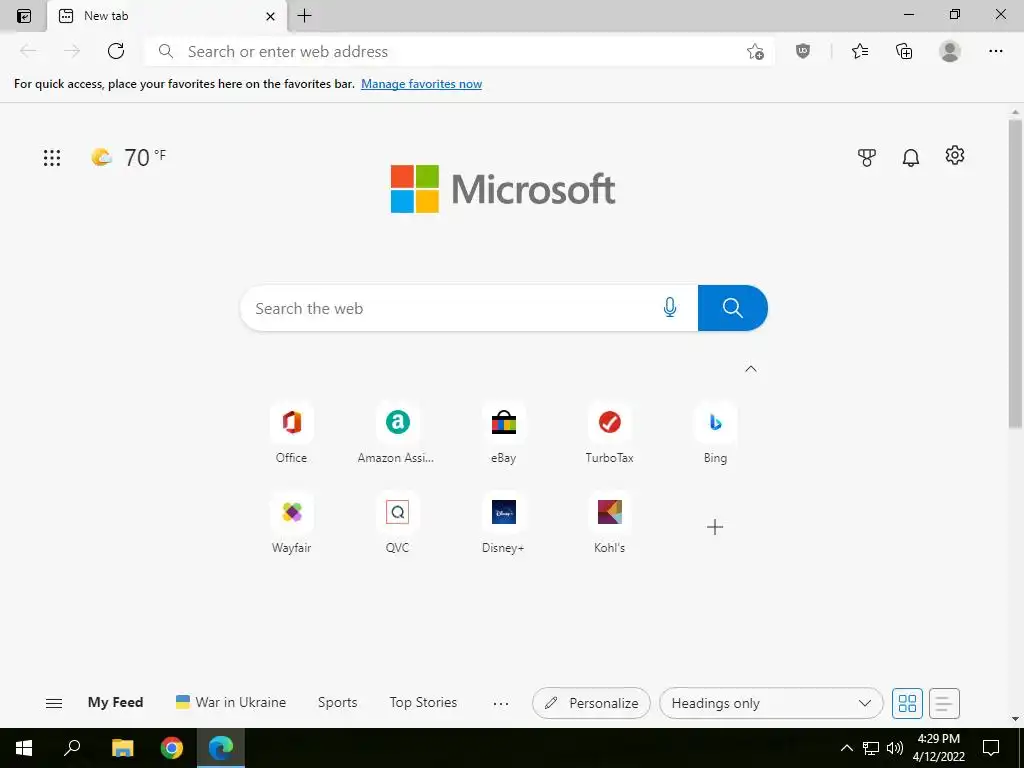
Task: Open page settings gear icon
Action: 955,155
